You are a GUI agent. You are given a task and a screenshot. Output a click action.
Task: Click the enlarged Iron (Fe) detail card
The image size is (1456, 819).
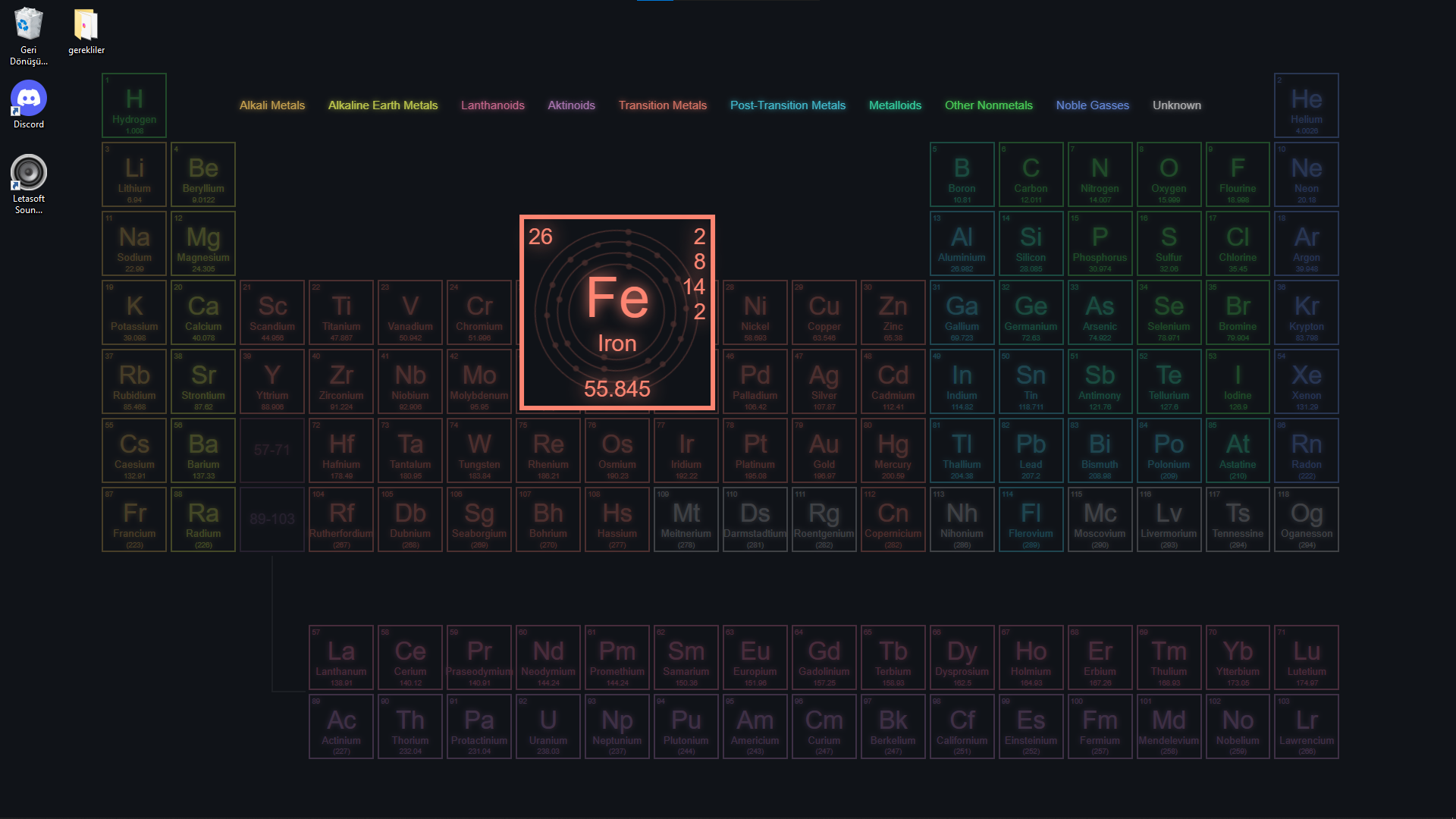click(x=617, y=312)
